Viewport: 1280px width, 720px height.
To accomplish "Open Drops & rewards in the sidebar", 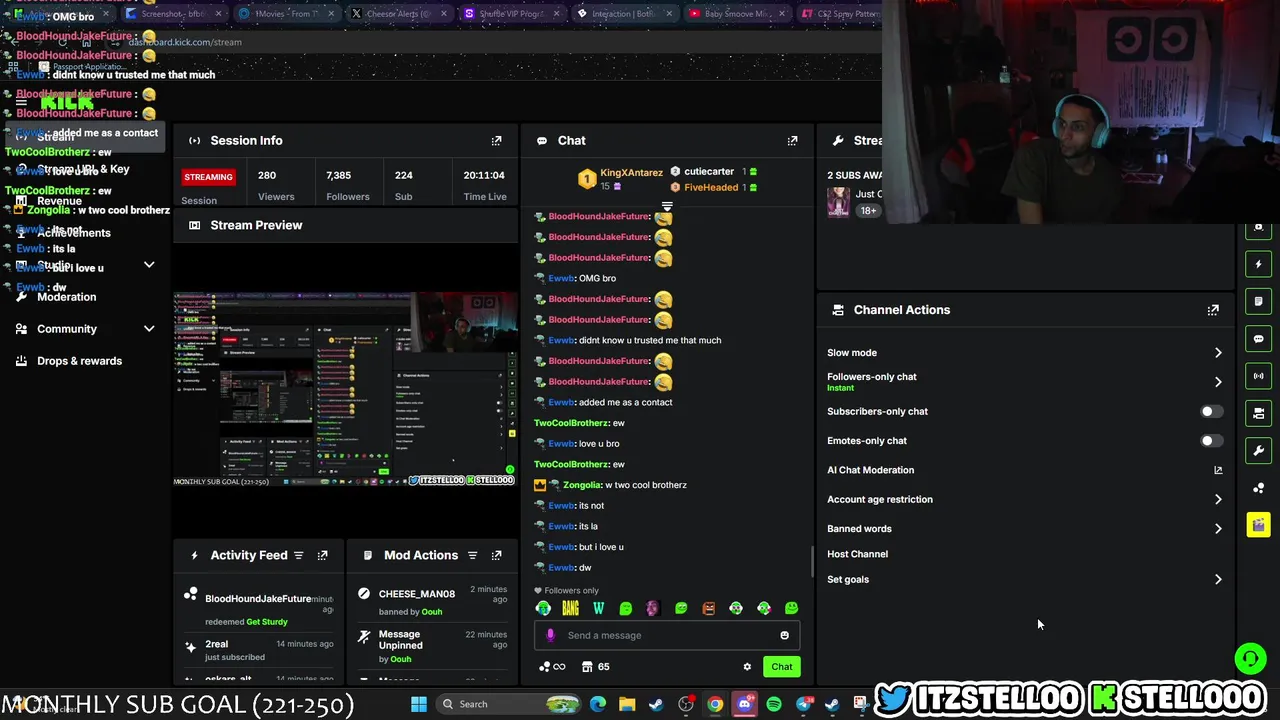I will (x=79, y=361).
